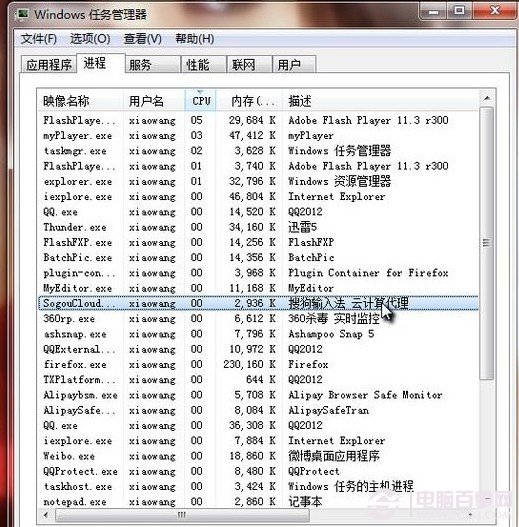Click the Ashampoo Snap 5 description
The image size is (519, 527).
331,334
